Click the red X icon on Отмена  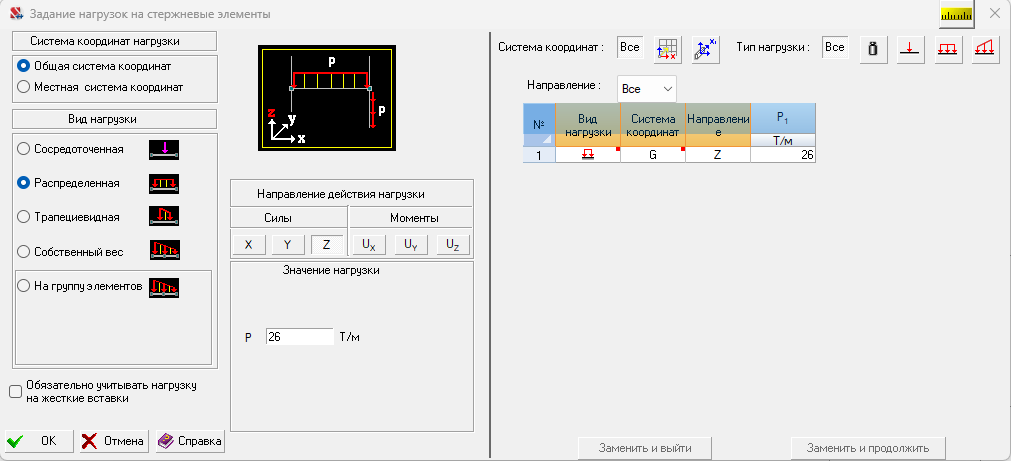tap(91, 442)
